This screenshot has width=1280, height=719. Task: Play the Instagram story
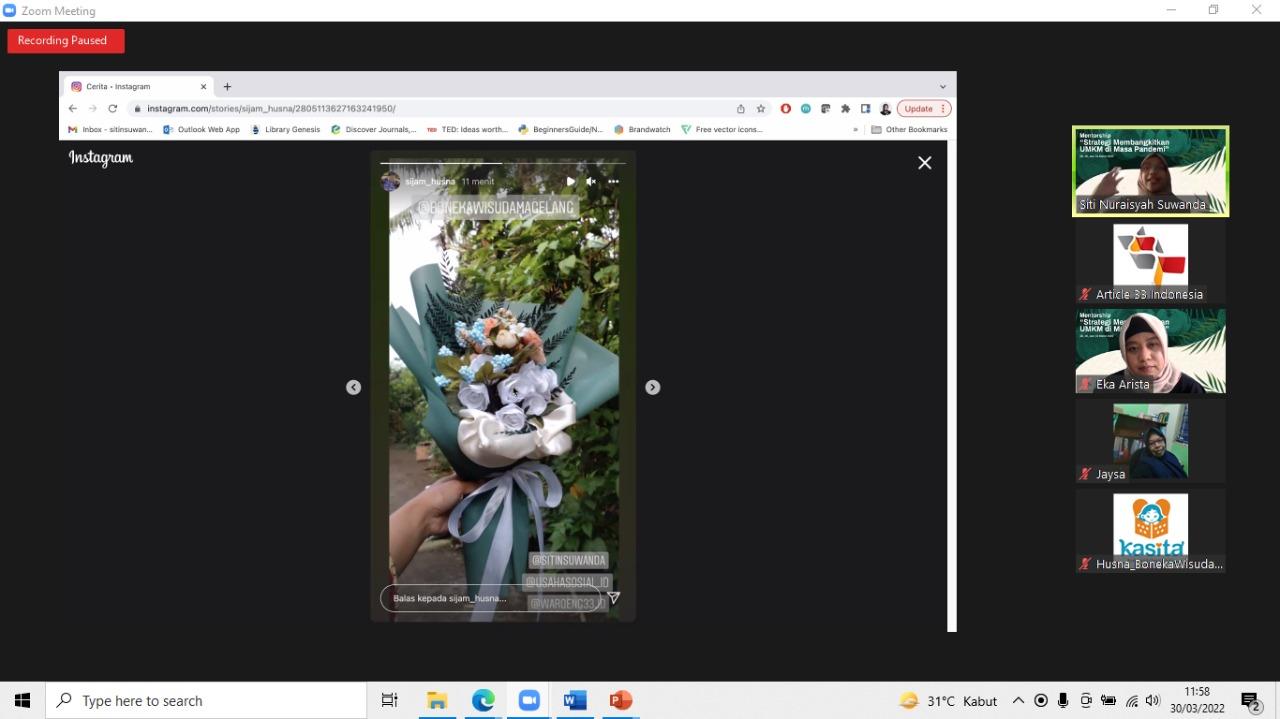[x=570, y=181]
